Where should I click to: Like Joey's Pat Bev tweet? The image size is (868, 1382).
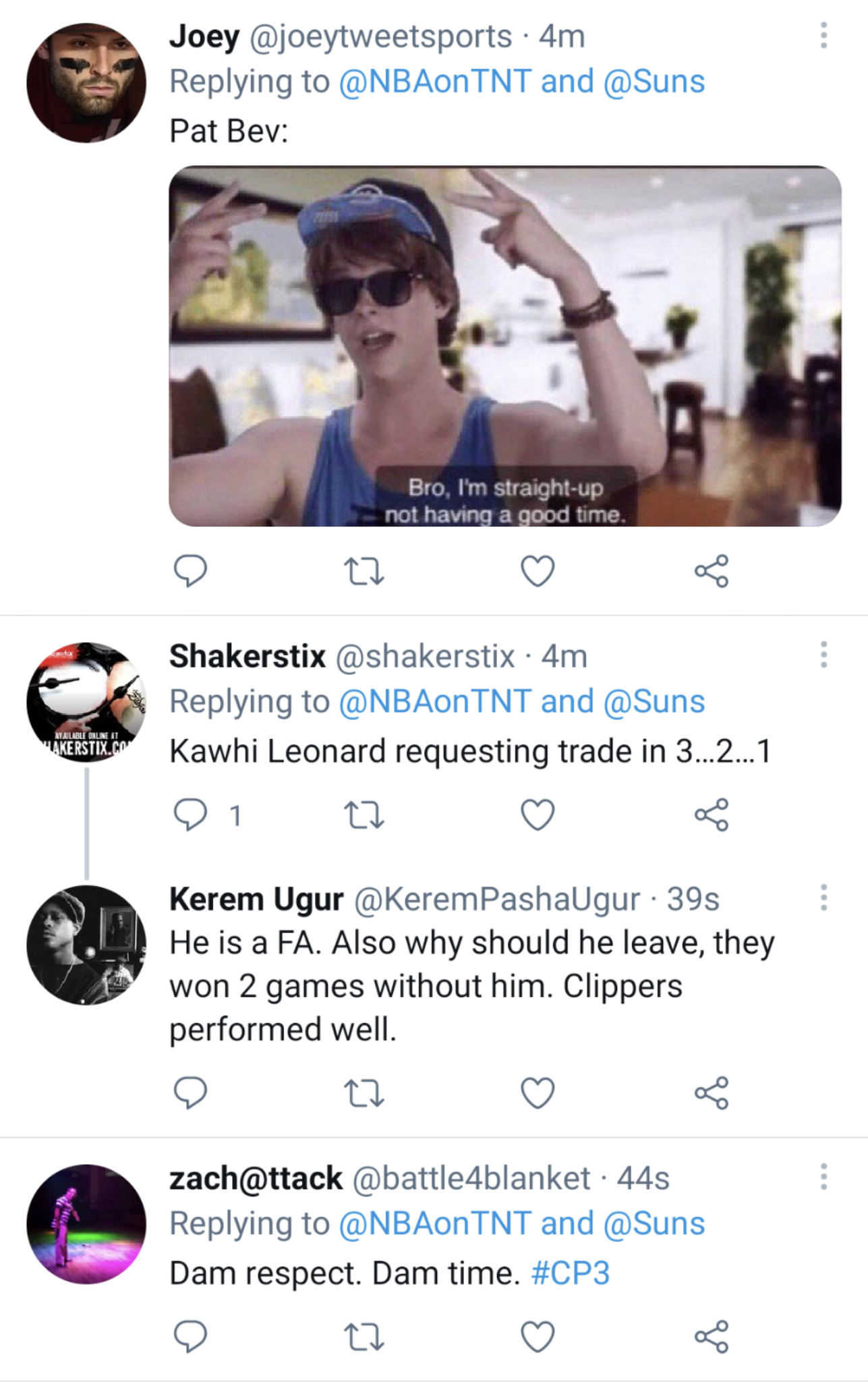[538, 571]
